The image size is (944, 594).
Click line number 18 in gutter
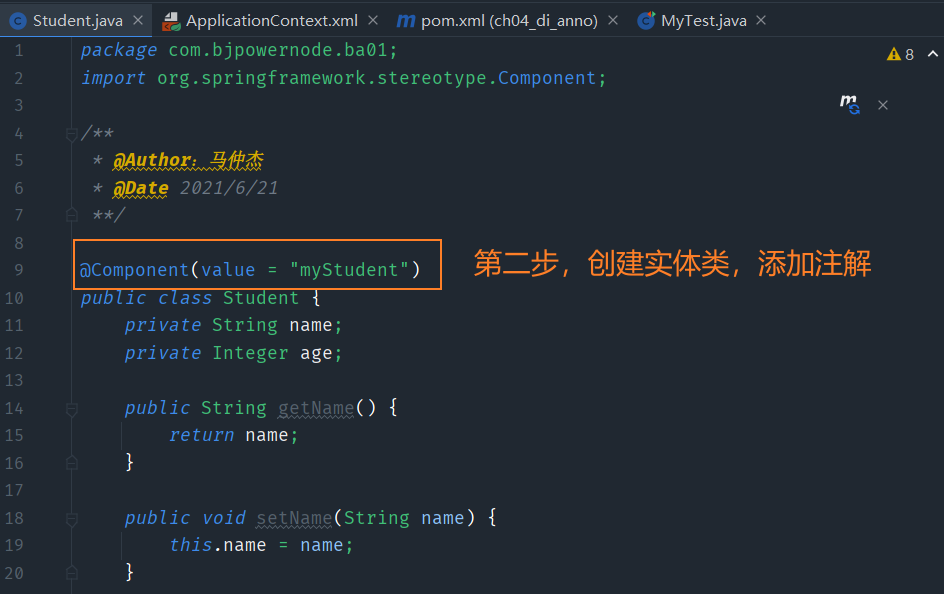click(x=14, y=518)
